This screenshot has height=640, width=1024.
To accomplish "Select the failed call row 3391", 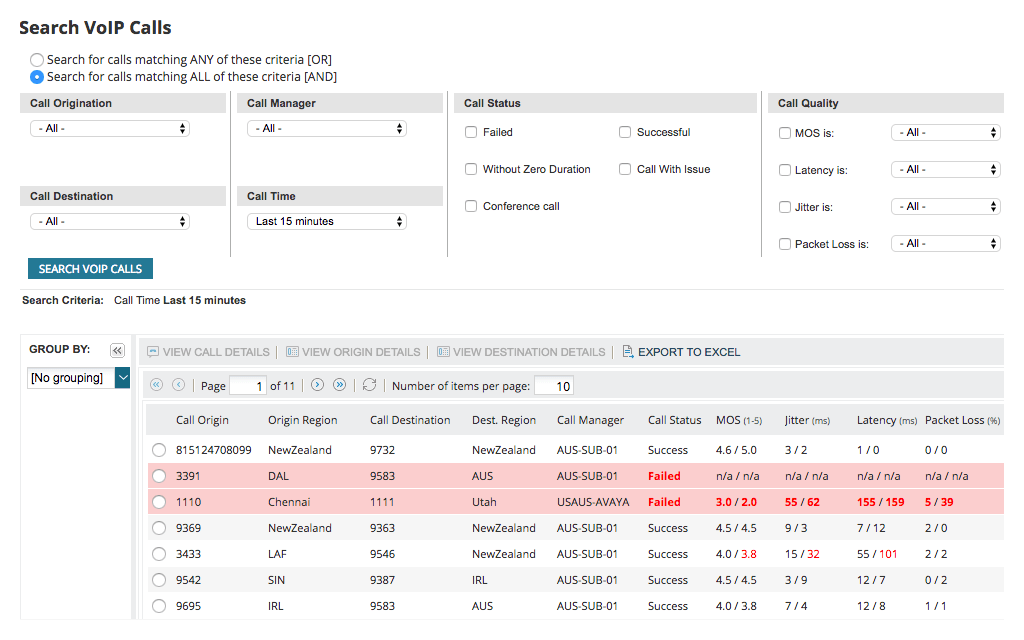I will coord(159,475).
